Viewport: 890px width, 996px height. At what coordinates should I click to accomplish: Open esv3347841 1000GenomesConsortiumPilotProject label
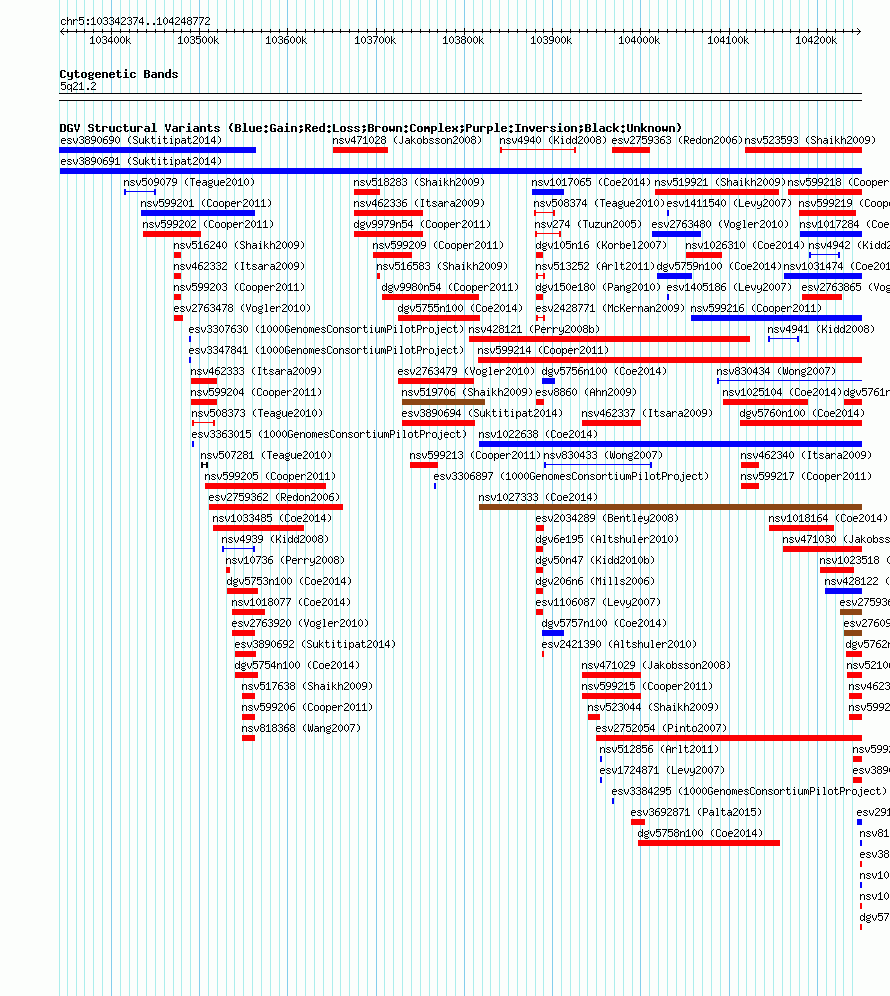[326, 350]
